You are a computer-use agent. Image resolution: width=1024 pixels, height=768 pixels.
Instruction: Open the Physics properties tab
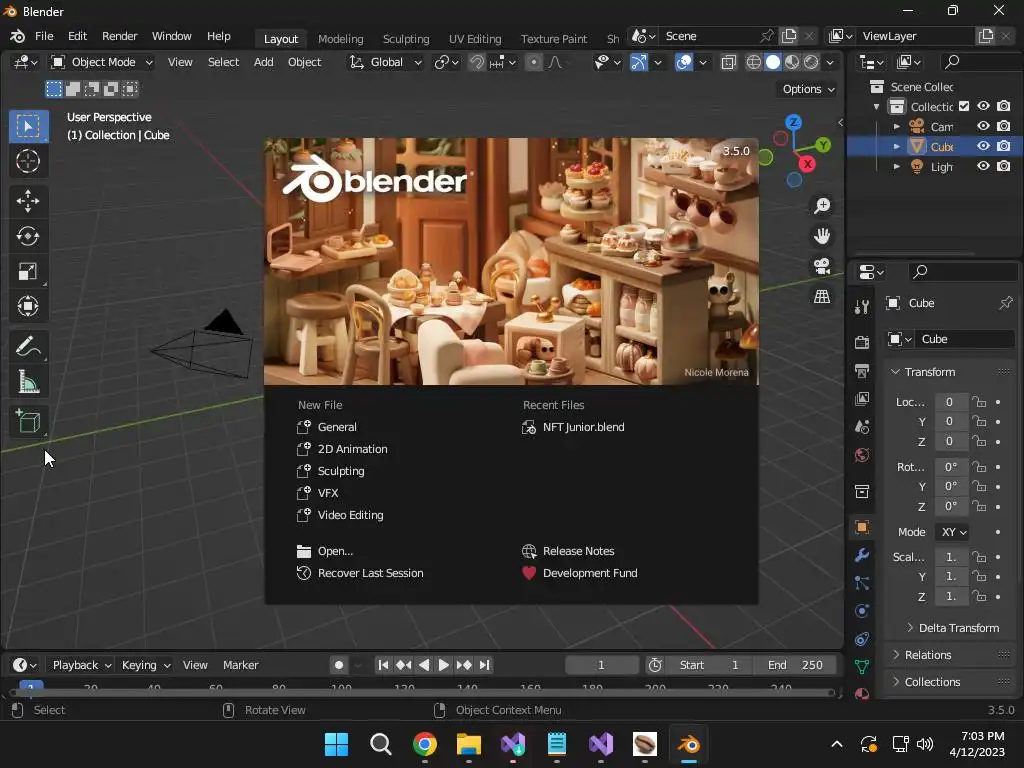click(x=862, y=611)
